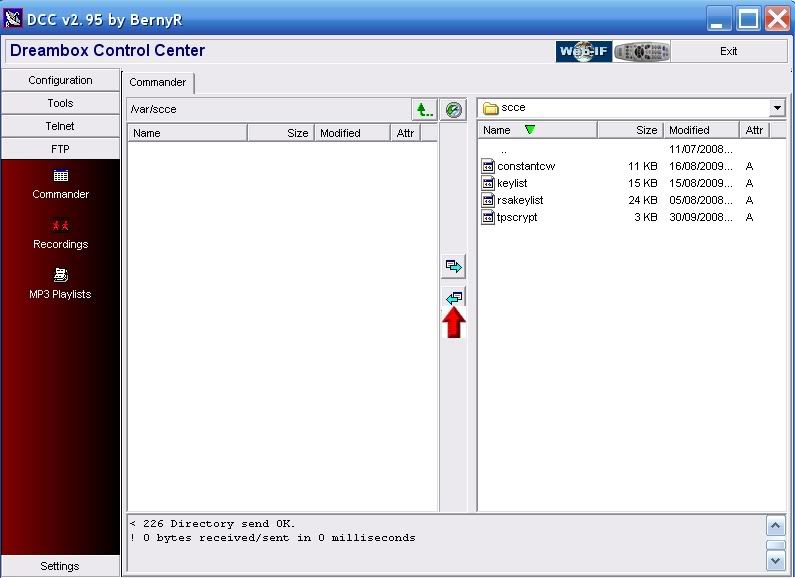Sort left panel by Name column
The width and height of the screenshot is (795, 578).
pos(187,133)
